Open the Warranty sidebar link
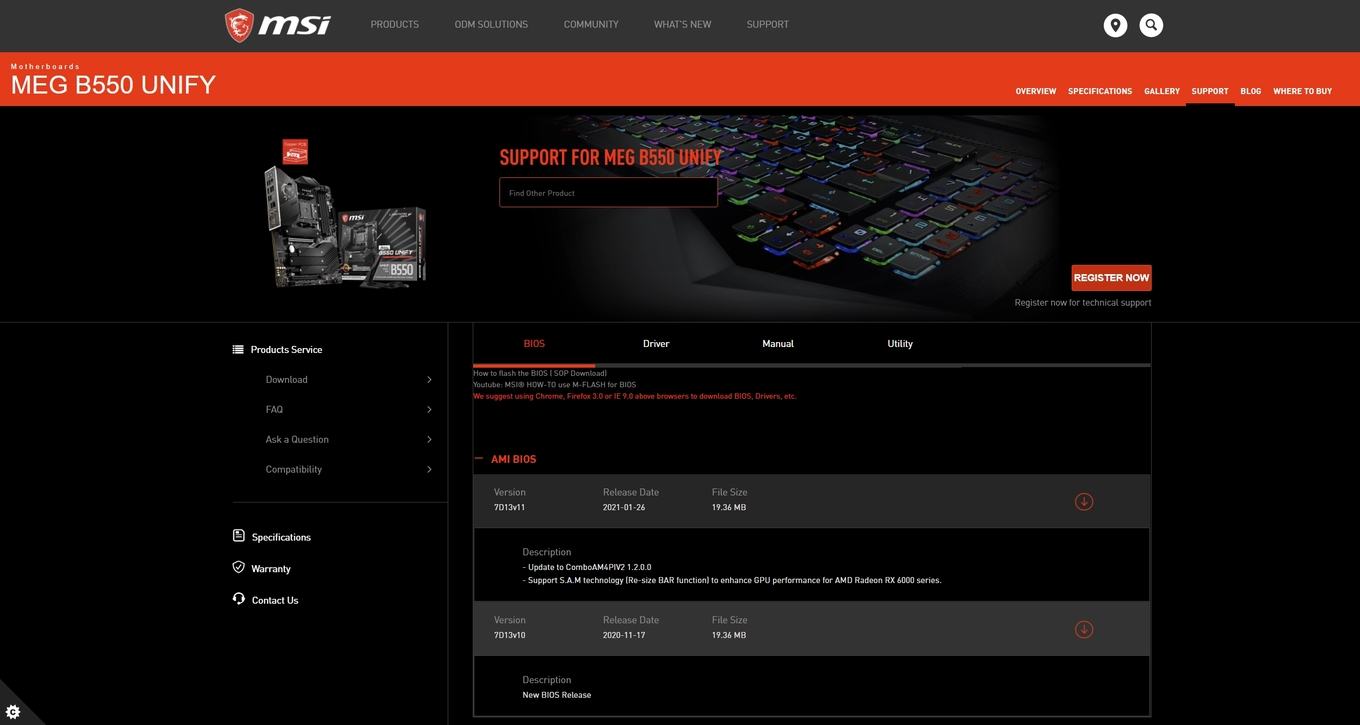Image resolution: width=1360 pixels, height=725 pixels. 271,568
